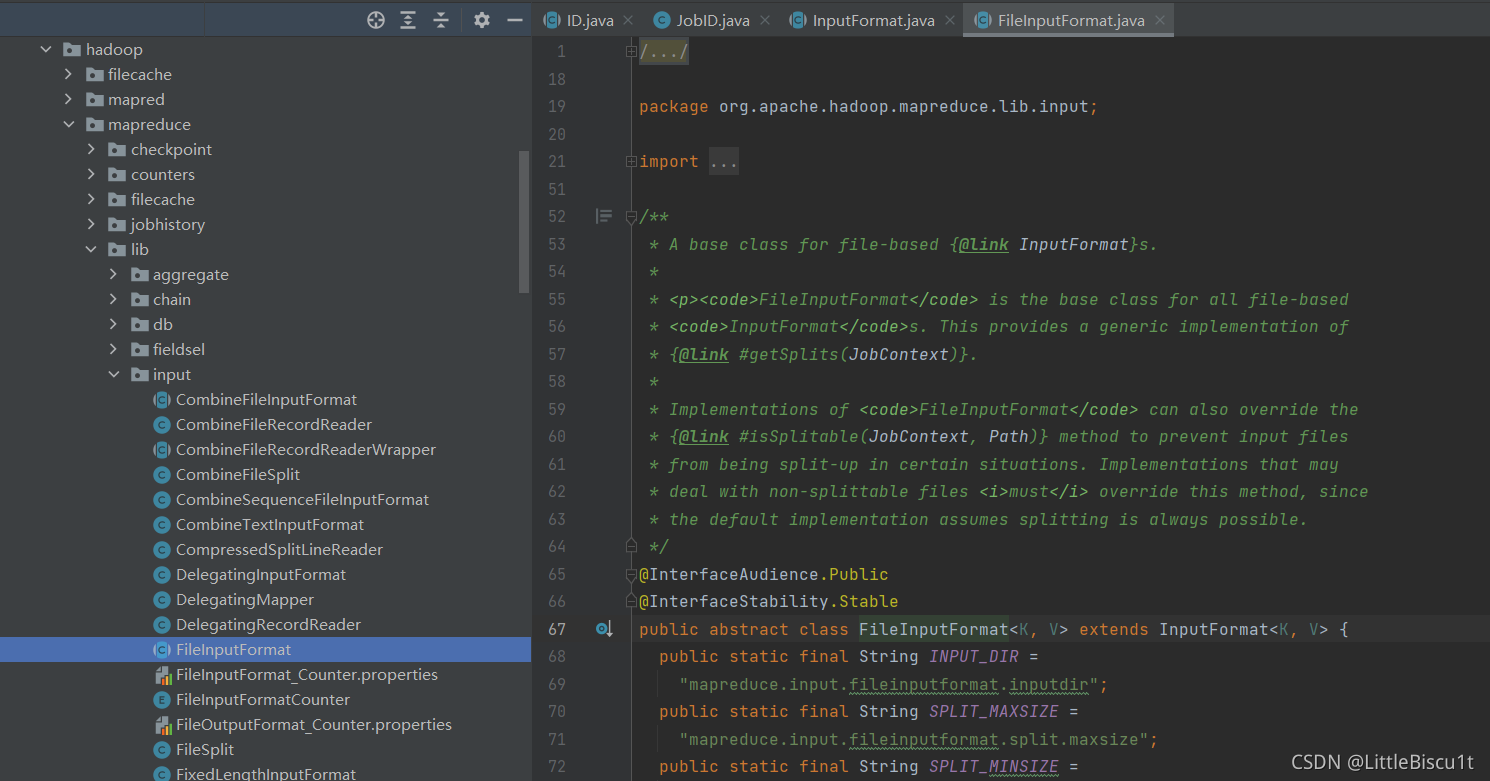Click the Expand All toolbar icon
Image resolution: width=1490 pixels, height=781 pixels.
click(408, 20)
